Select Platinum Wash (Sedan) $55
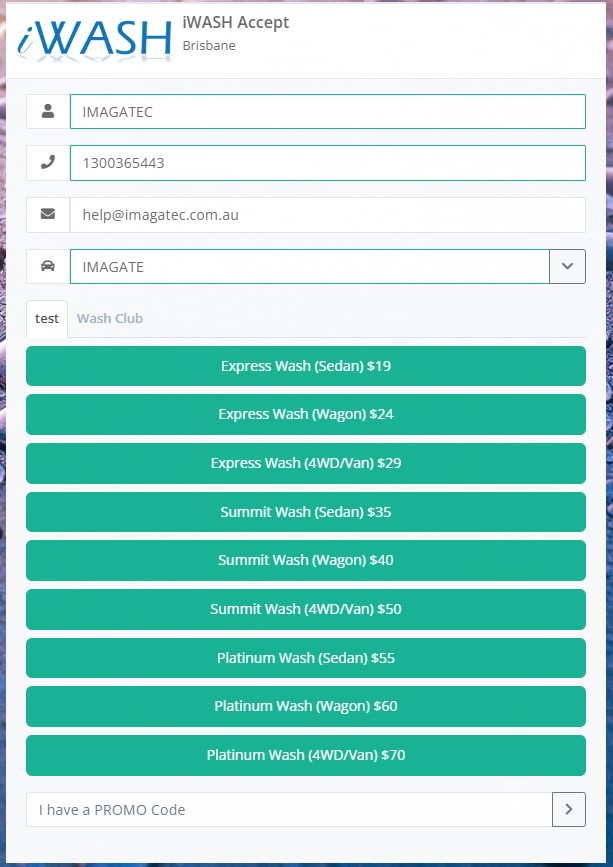 point(306,658)
